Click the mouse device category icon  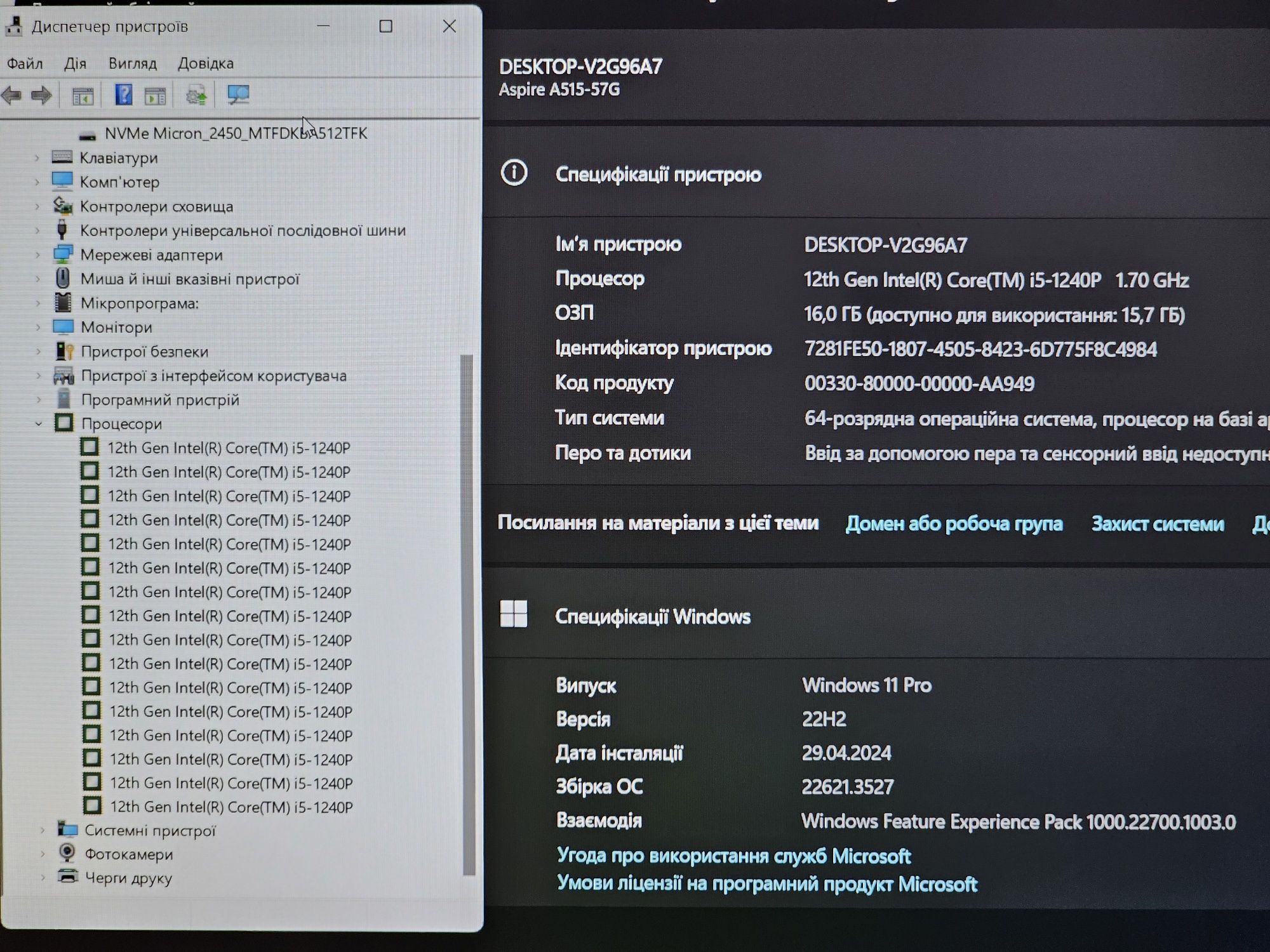63,278
